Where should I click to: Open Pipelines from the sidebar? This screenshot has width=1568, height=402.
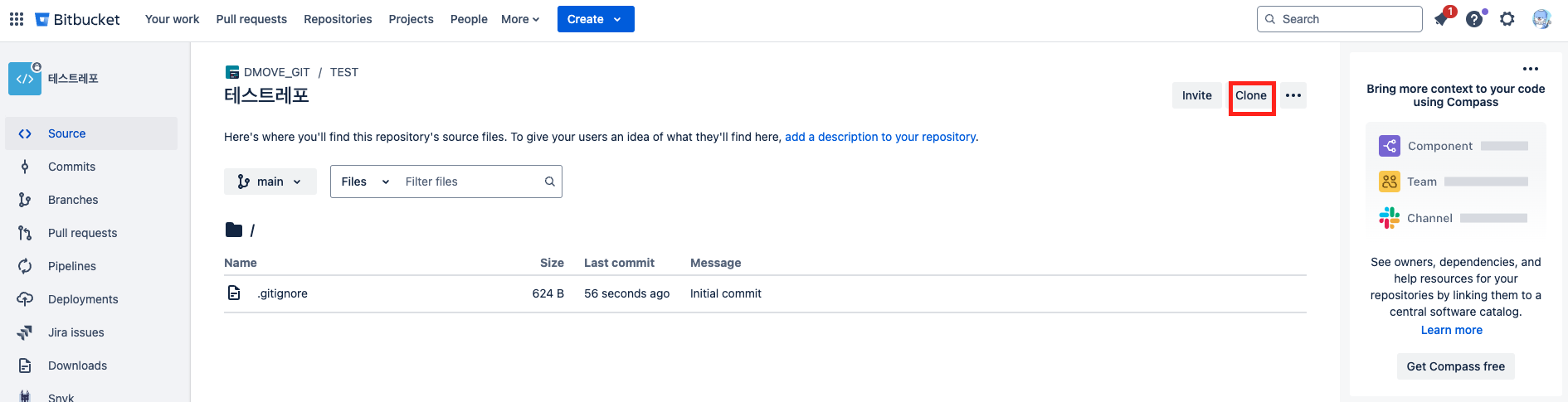click(72, 266)
